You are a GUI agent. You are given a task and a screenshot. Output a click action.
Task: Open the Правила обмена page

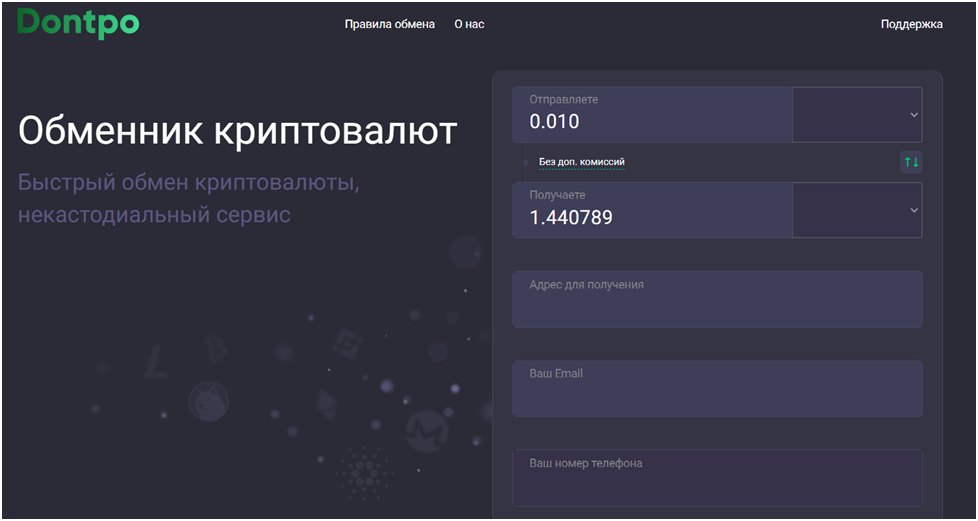tap(389, 24)
